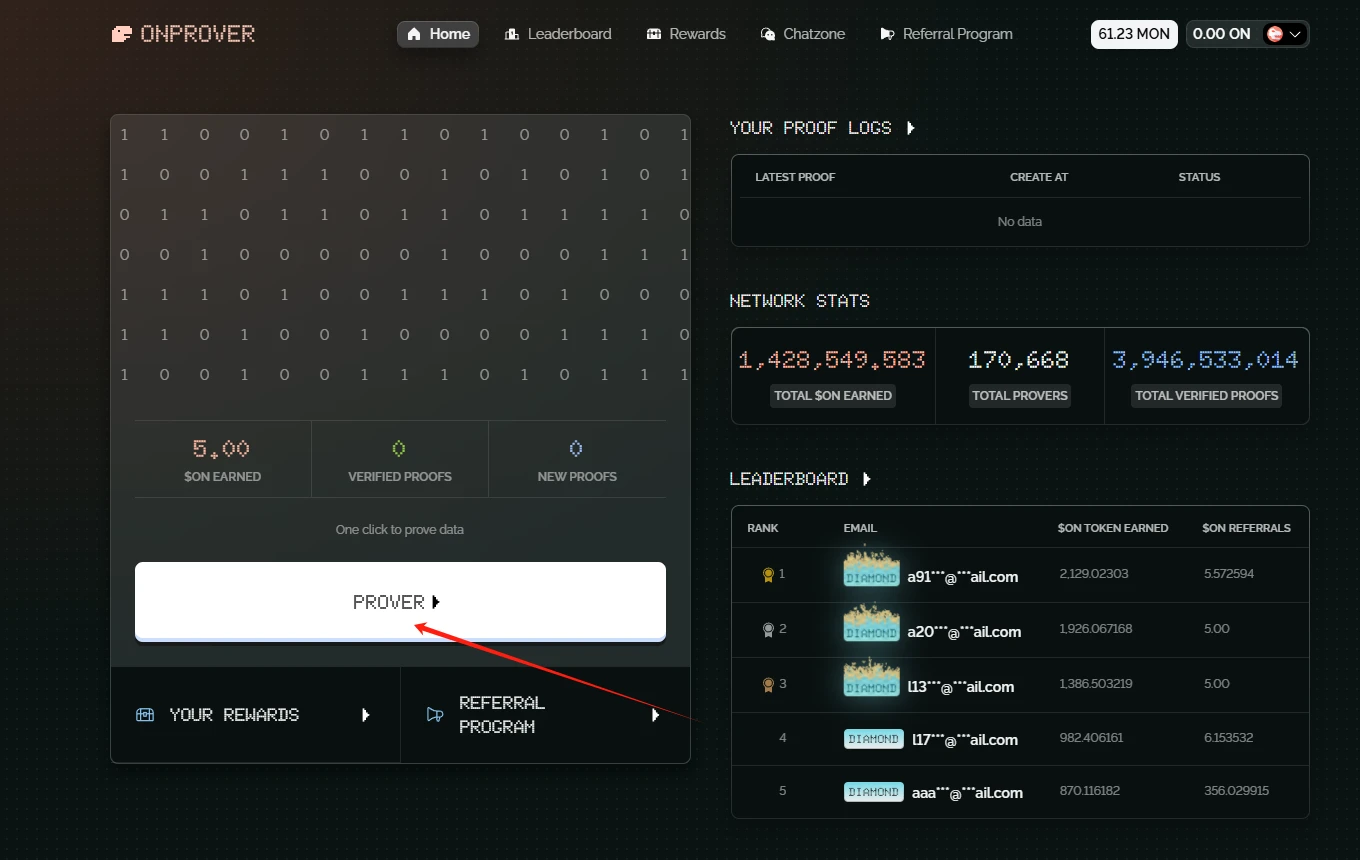This screenshot has width=1360, height=860.
Task: Expand the Leaderboard section arrow
Action: click(x=867, y=479)
